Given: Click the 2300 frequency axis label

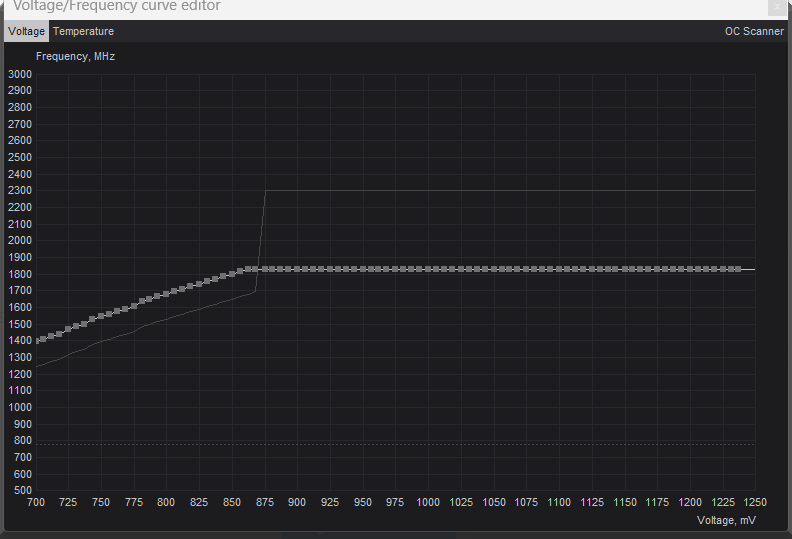Looking at the screenshot, I should click(x=20, y=190).
